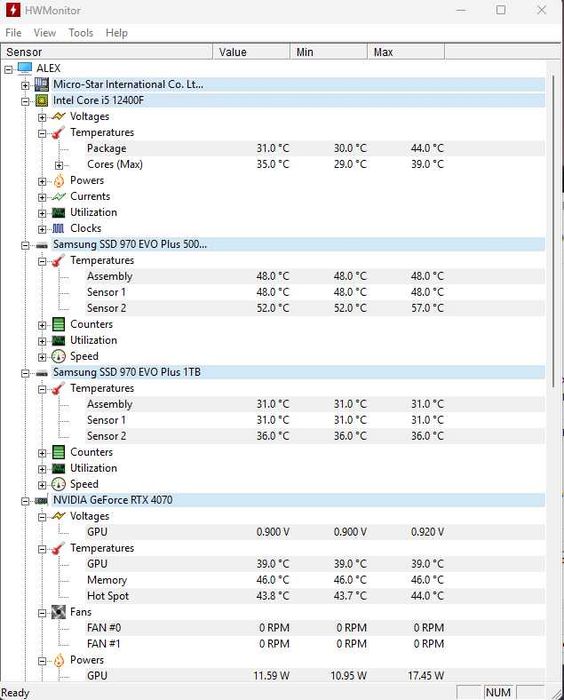This screenshot has width=564, height=700.
Task: Click the CPU Voltages lightning icon
Action: click(58, 117)
